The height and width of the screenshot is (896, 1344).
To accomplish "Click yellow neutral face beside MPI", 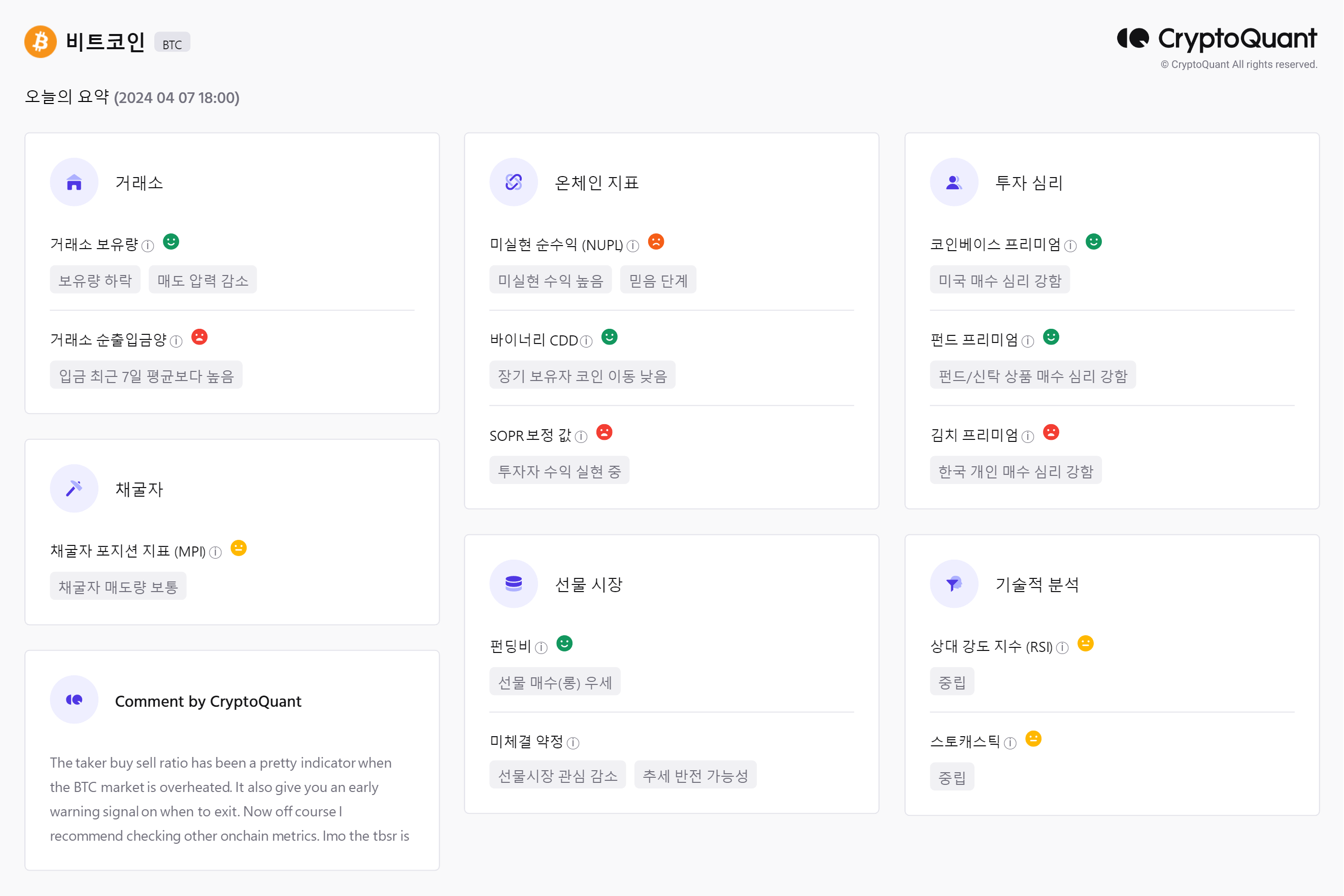I will (239, 548).
